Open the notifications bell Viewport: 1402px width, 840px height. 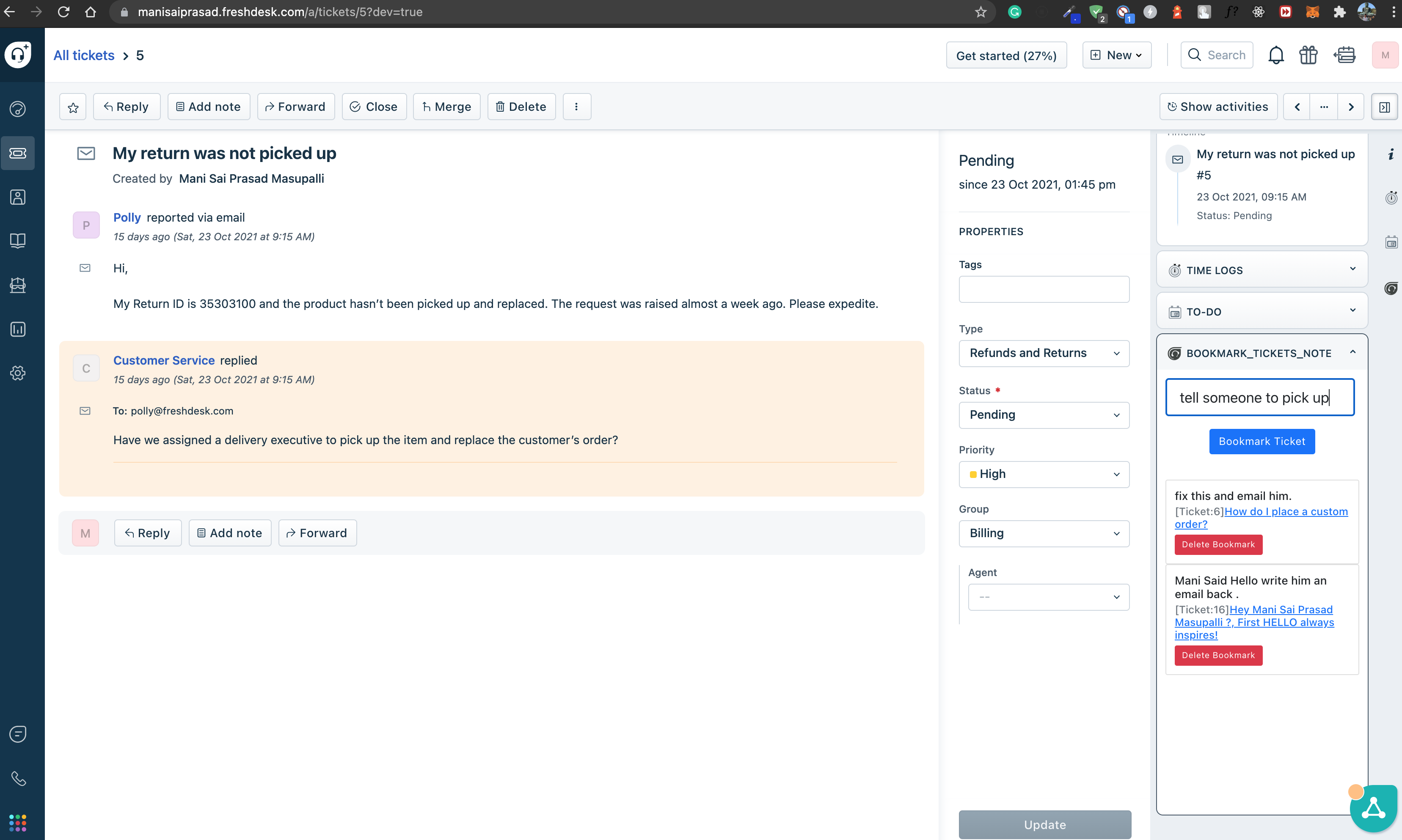click(1276, 55)
